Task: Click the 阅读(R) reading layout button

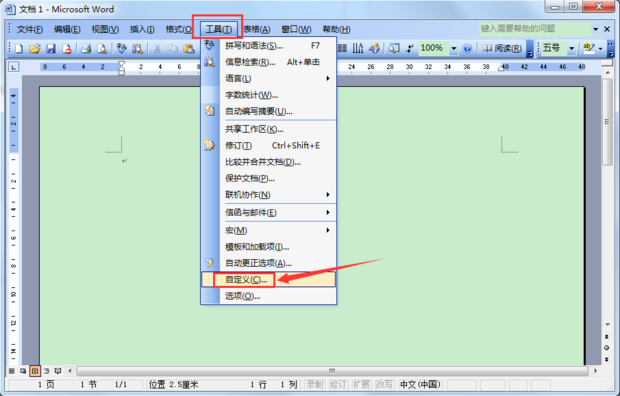Action: (x=502, y=48)
